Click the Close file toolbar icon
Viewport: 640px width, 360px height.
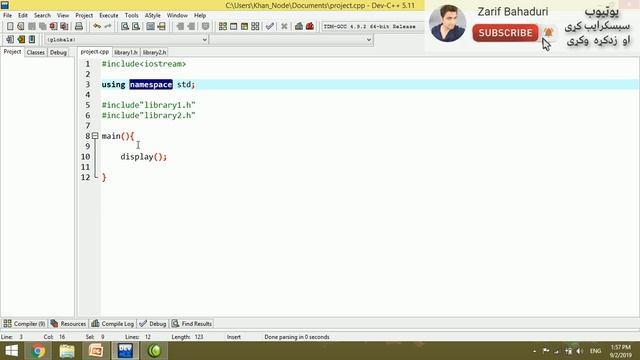click(x=53, y=27)
